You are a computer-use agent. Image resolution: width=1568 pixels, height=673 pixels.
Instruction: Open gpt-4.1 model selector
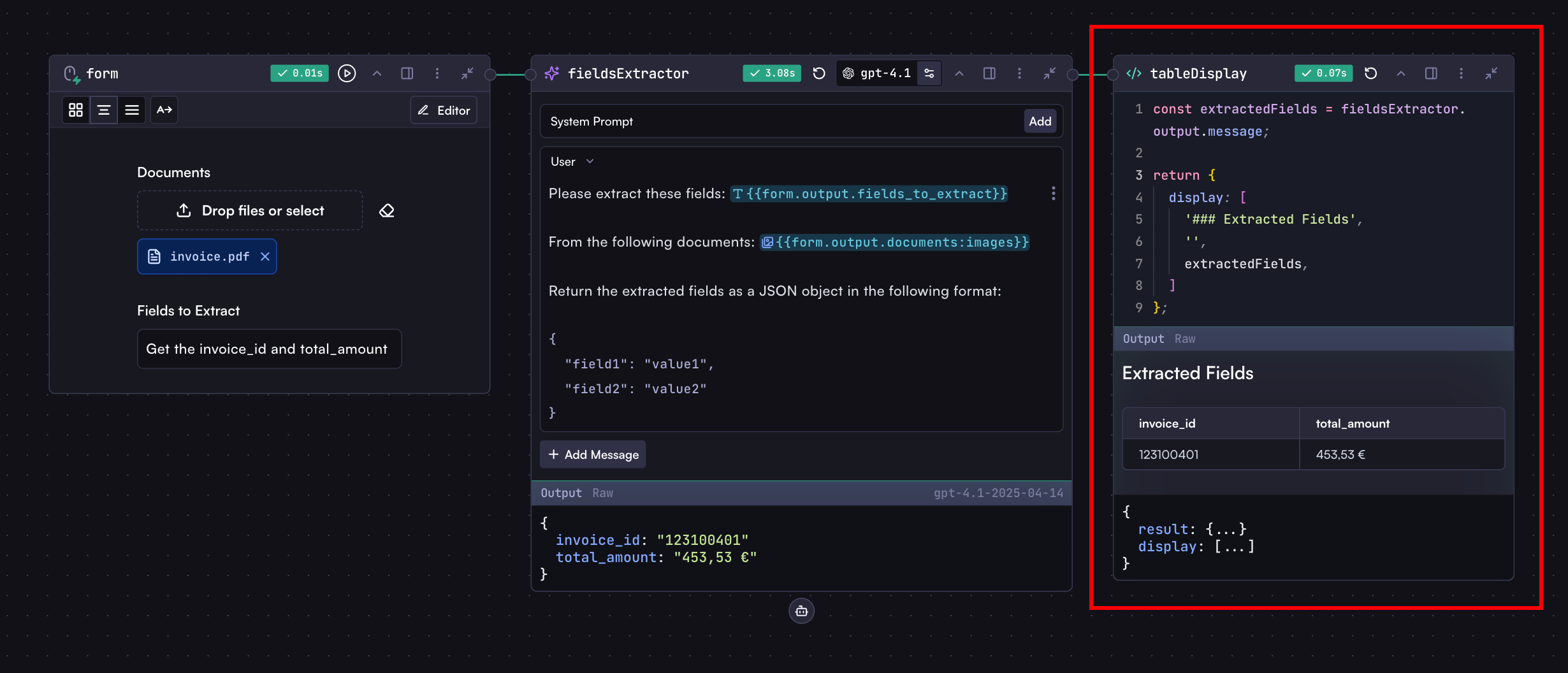point(877,73)
